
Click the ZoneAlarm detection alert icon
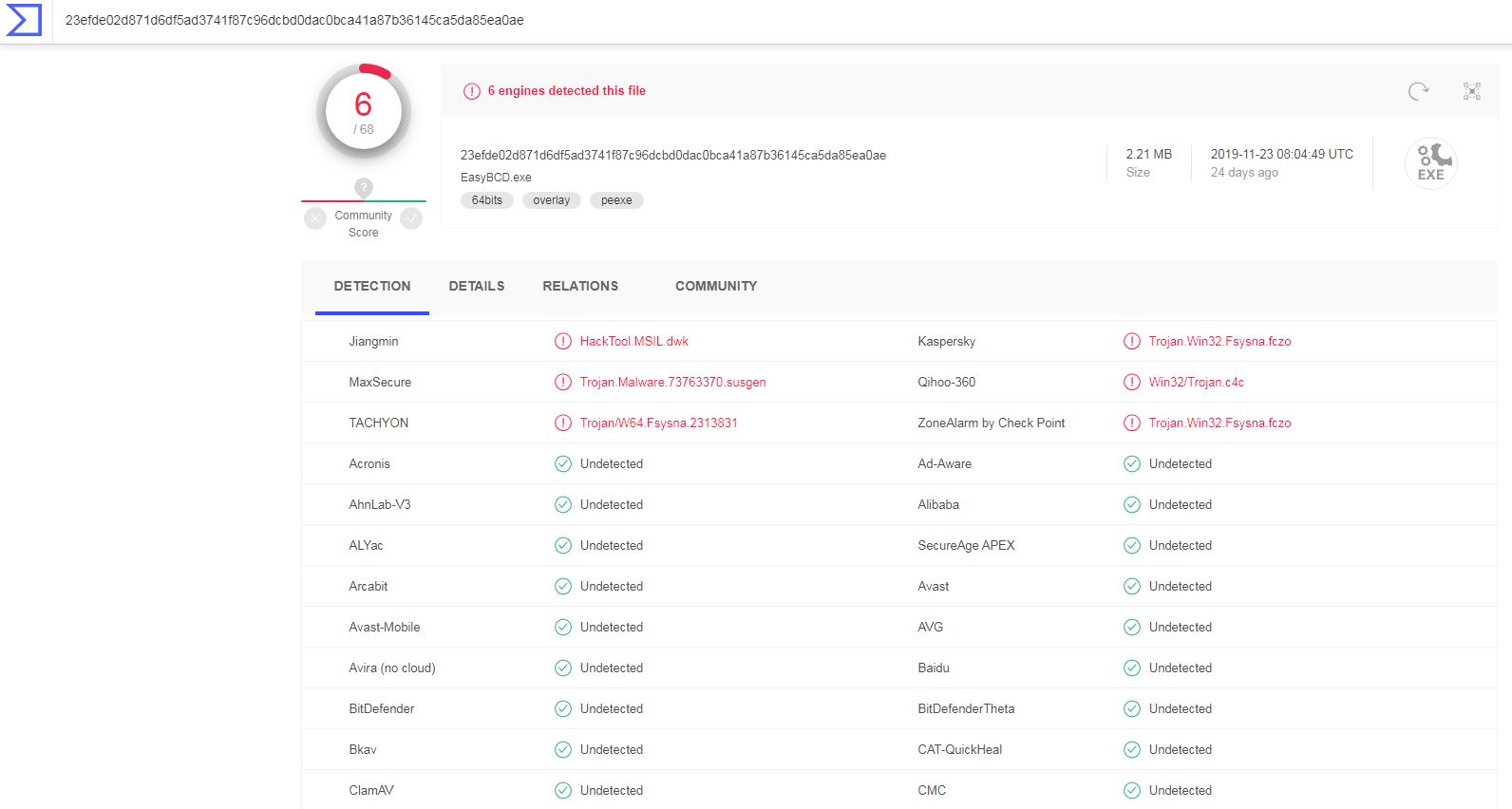1132,423
